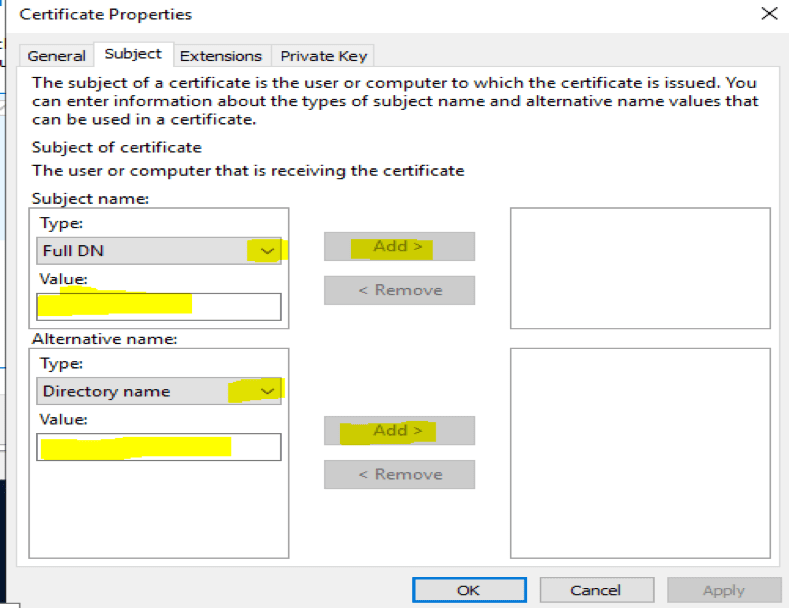Screen dimensions: 789x608
Task: Click the Apply button
Action: click(723, 590)
